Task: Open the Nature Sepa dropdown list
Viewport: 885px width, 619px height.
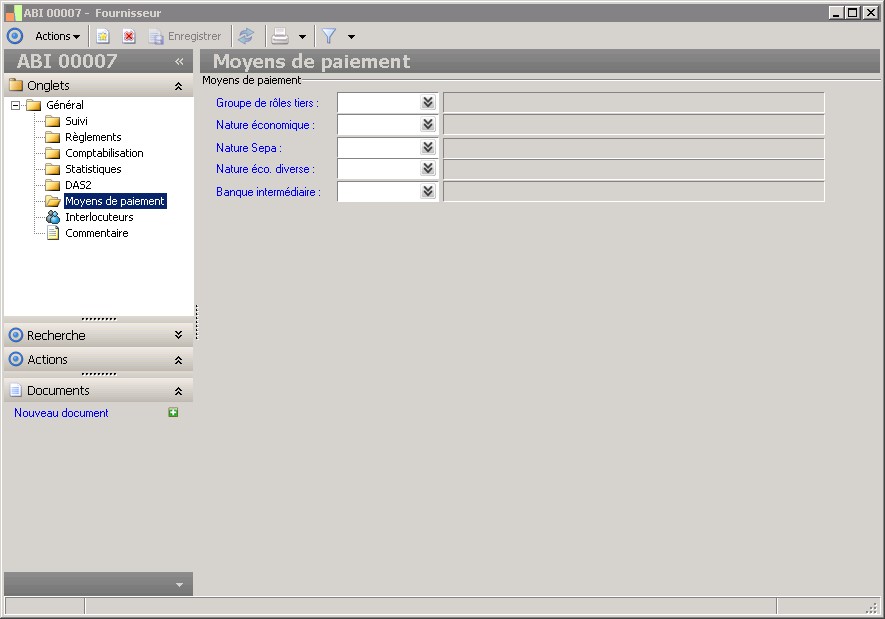Action: [x=428, y=148]
